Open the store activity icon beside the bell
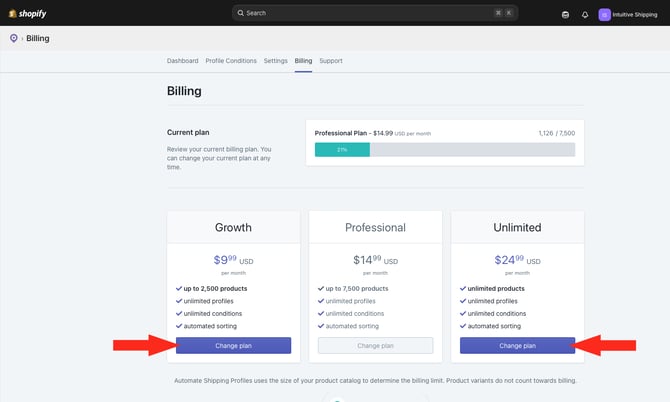The height and width of the screenshot is (402, 670). [x=565, y=15]
